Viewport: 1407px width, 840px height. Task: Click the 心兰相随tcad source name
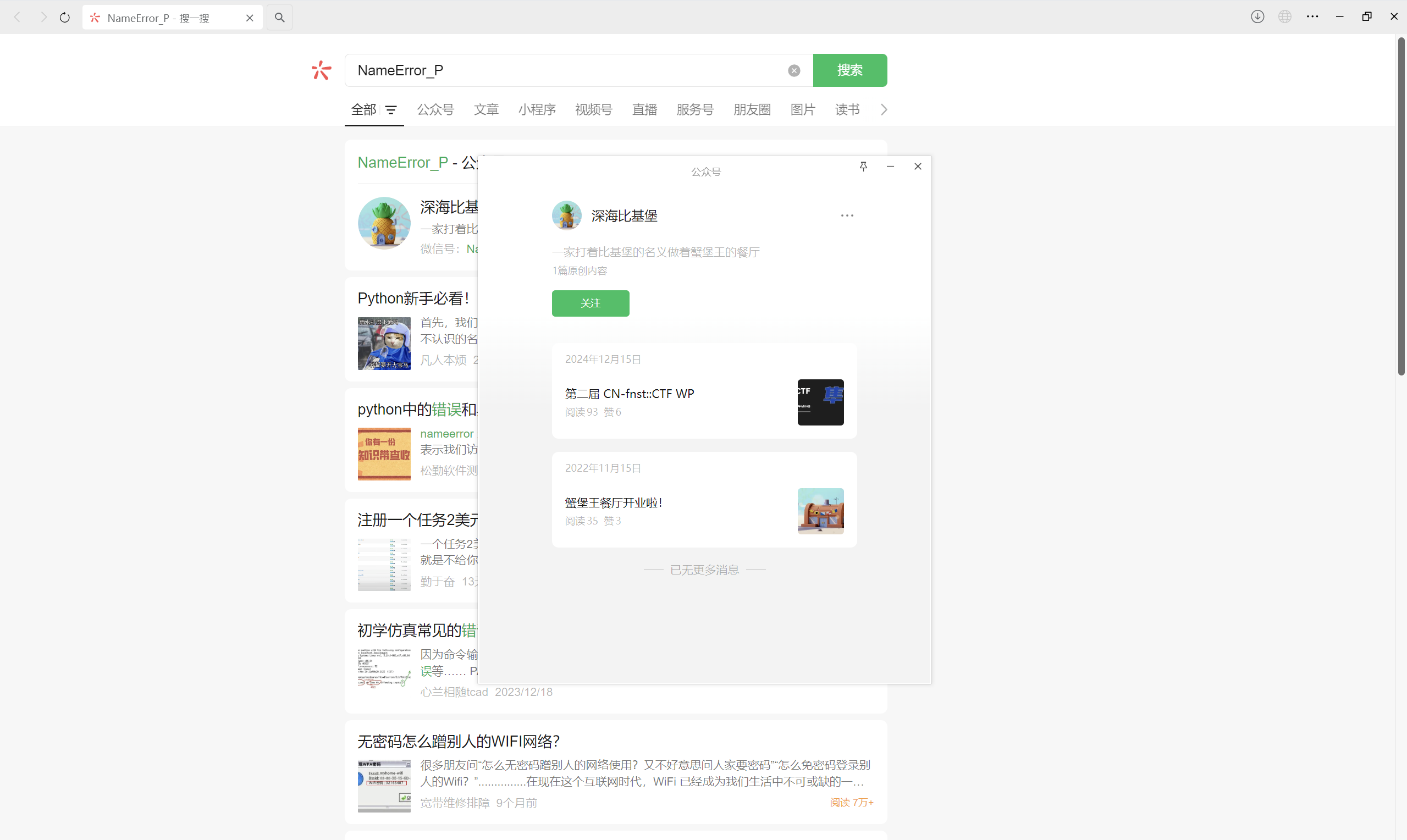[x=454, y=692]
